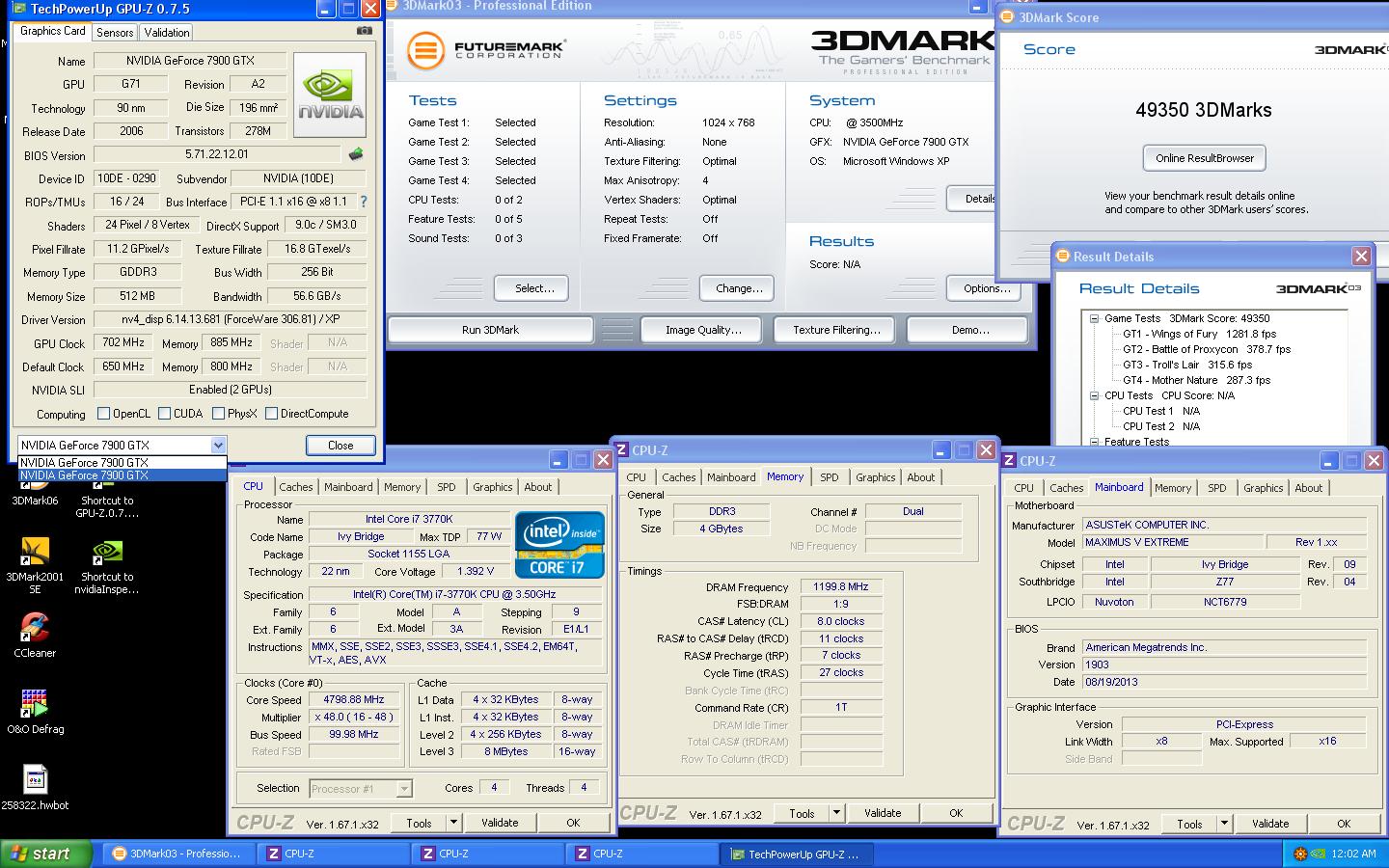Collapse the Feature Tests tree node
This screenshot has height=868, width=1389.
[x=1095, y=442]
